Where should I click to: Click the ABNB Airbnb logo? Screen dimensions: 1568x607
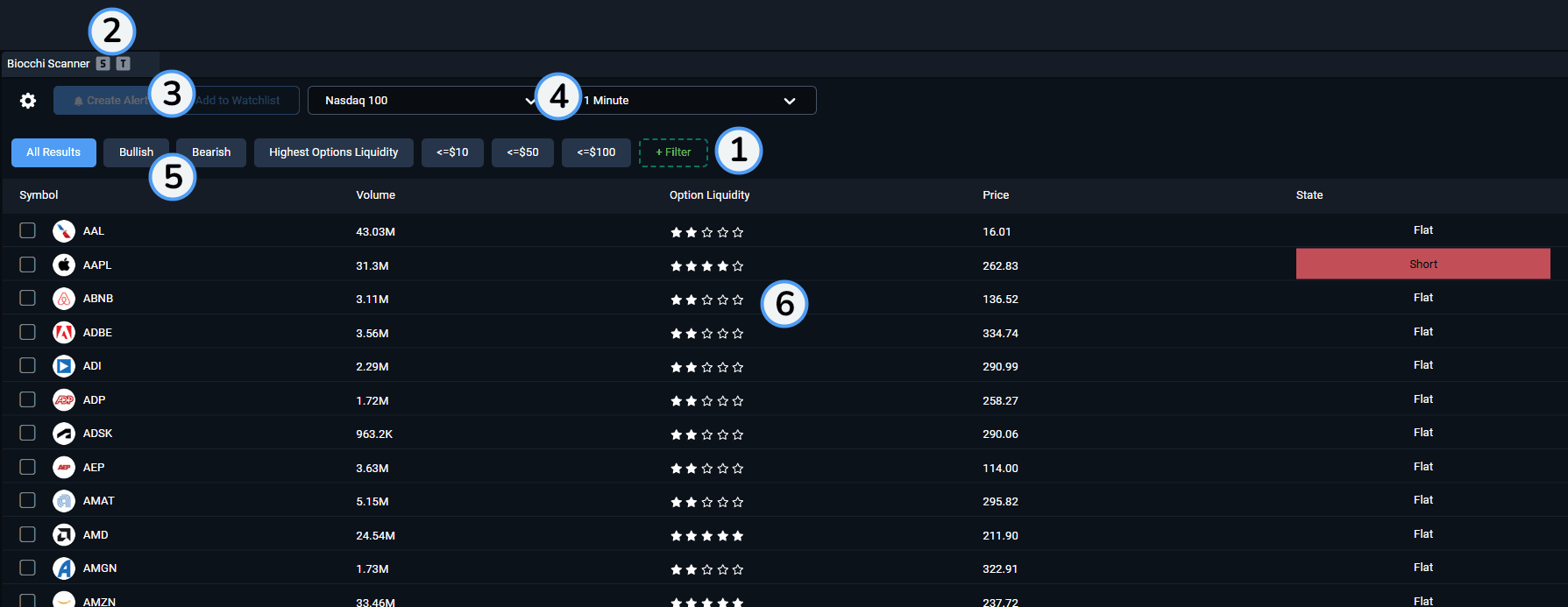64,299
